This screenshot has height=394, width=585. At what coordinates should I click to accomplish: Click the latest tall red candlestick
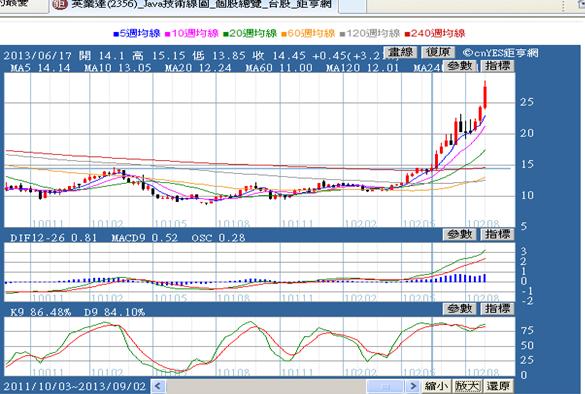pyautogui.click(x=485, y=95)
